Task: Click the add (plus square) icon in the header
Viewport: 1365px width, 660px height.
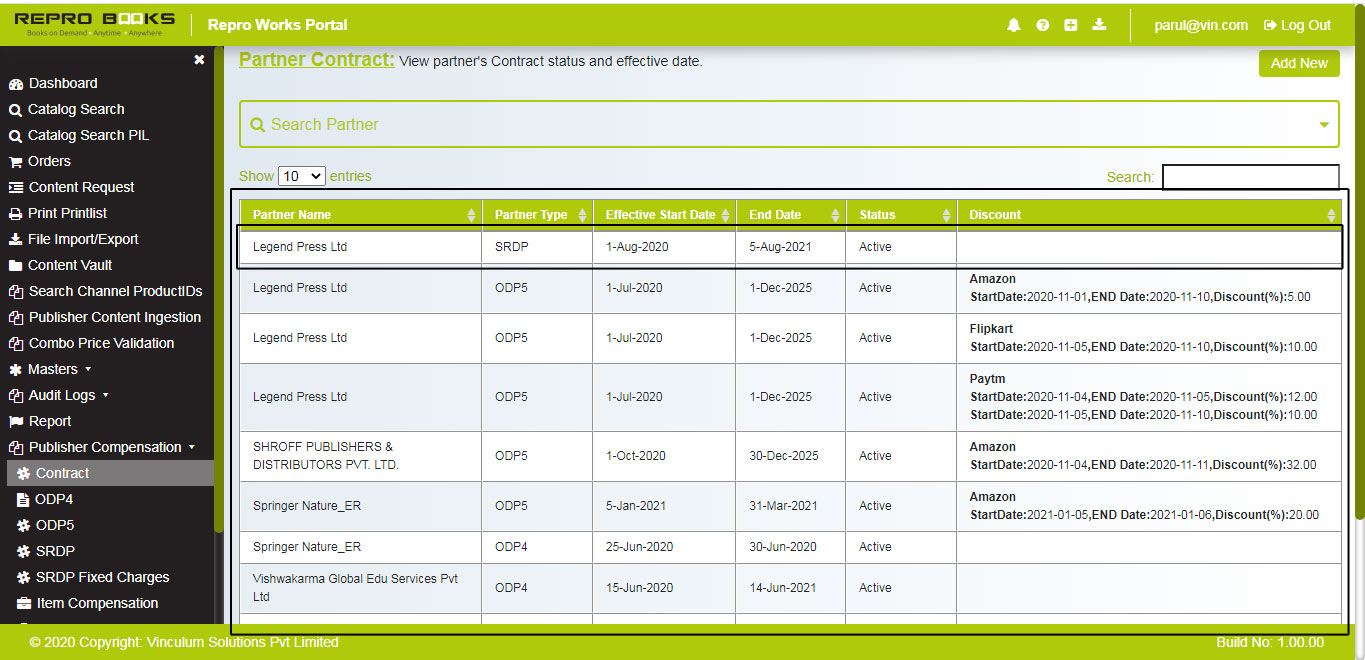Action: tap(1070, 25)
